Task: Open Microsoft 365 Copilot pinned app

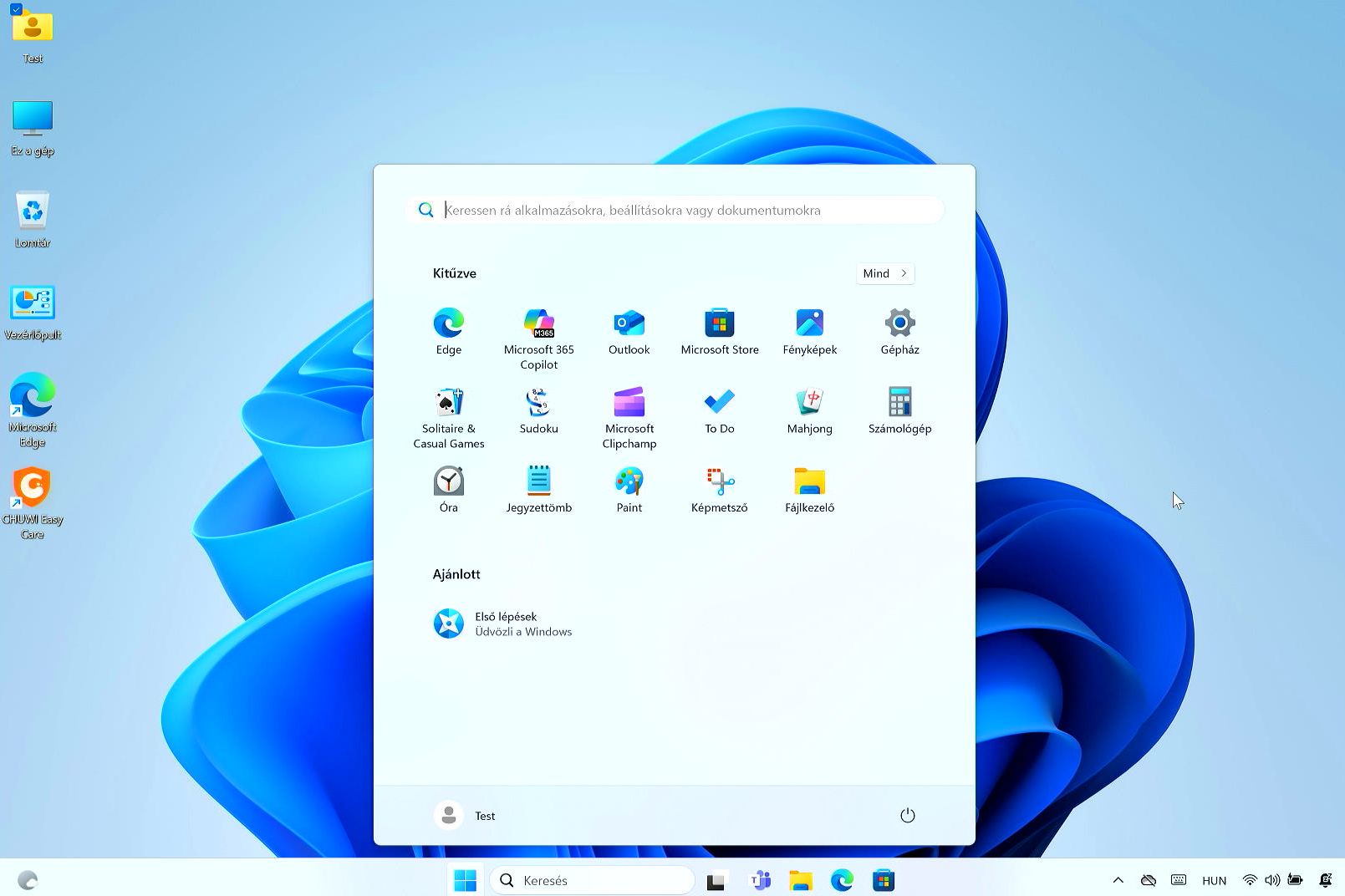Action: point(538,323)
